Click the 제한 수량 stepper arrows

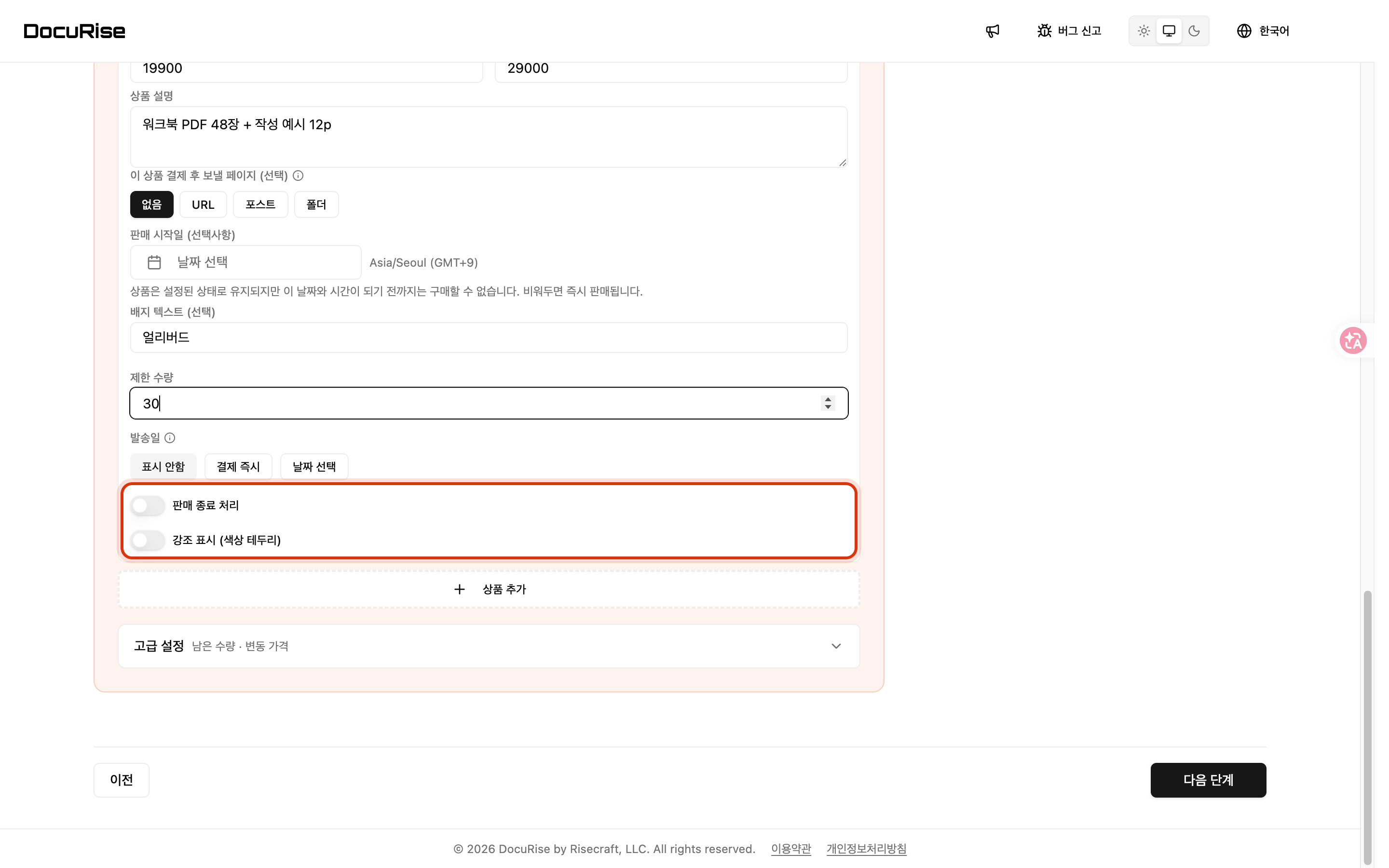(828, 404)
